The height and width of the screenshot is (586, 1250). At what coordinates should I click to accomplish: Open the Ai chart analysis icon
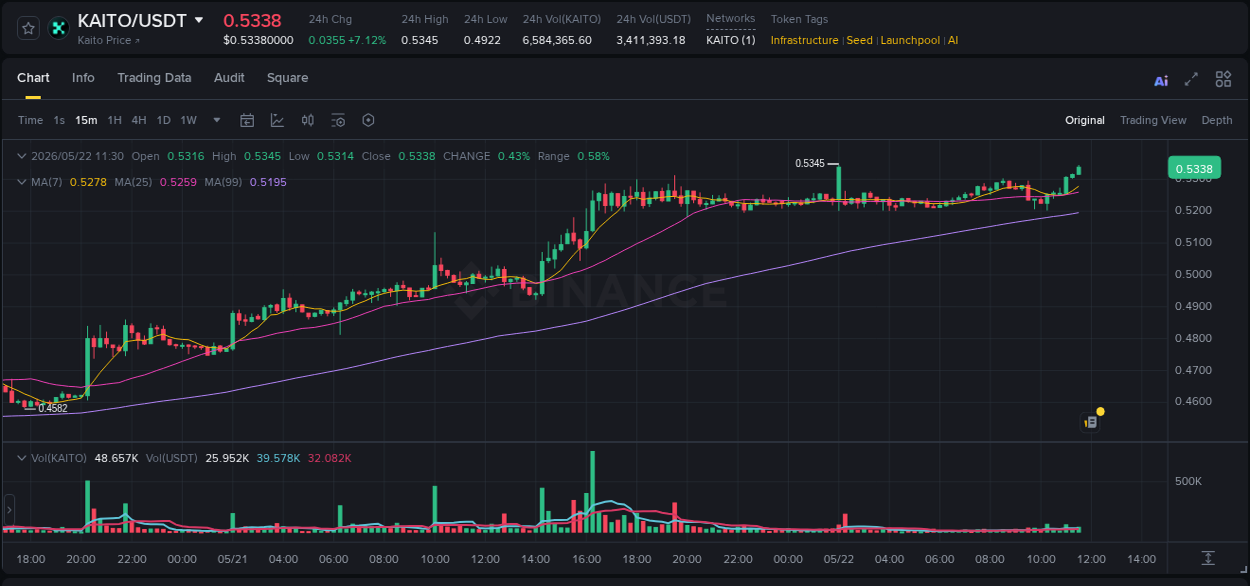point(1161,80)
